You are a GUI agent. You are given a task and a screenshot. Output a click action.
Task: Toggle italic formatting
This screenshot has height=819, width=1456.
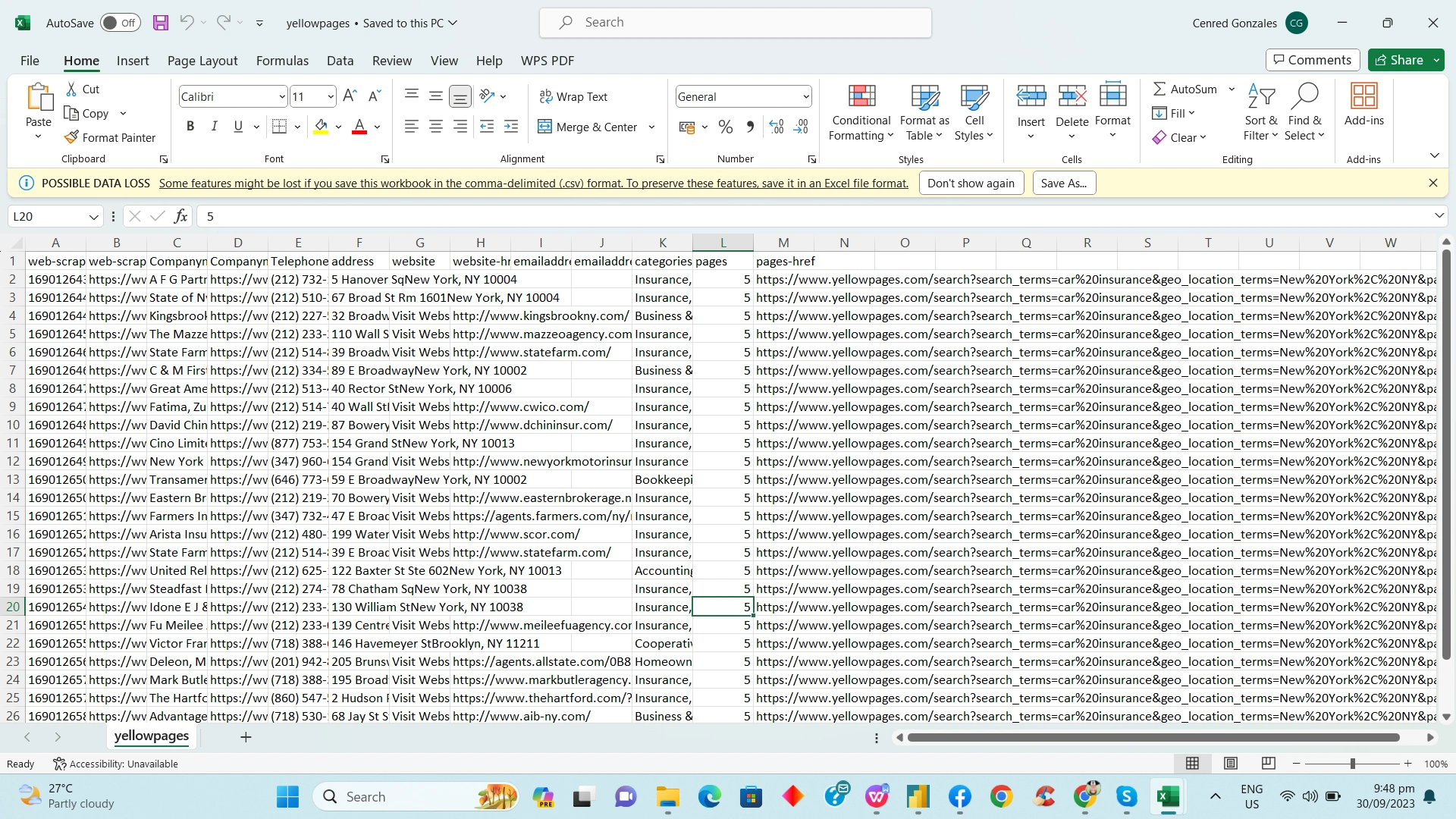[214, 126]
